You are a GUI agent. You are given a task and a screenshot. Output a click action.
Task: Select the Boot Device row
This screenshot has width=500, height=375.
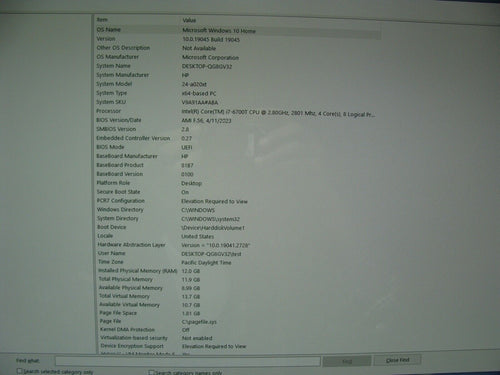tap(237, 228)
